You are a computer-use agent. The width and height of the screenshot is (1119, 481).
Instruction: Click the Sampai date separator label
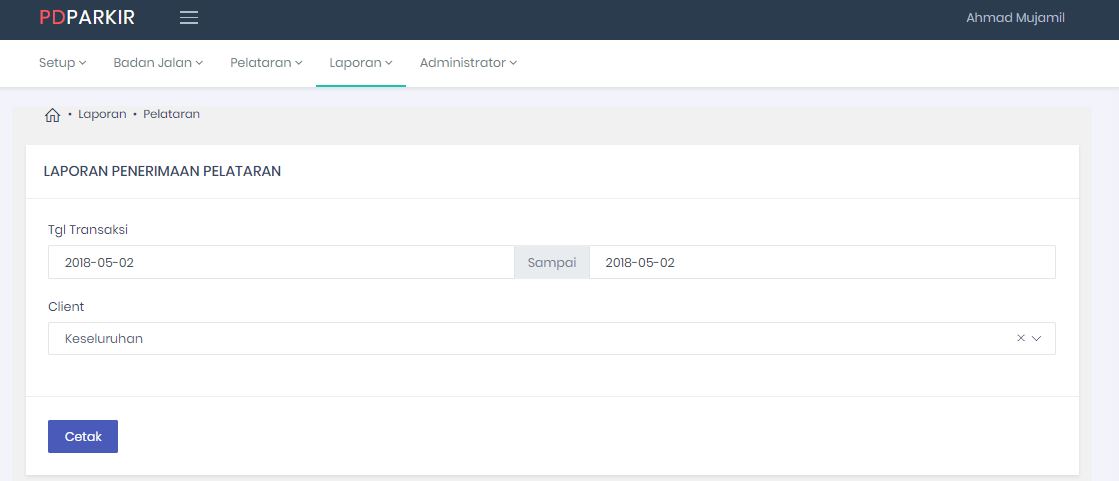pyautogui.click(x=551, y=262)
